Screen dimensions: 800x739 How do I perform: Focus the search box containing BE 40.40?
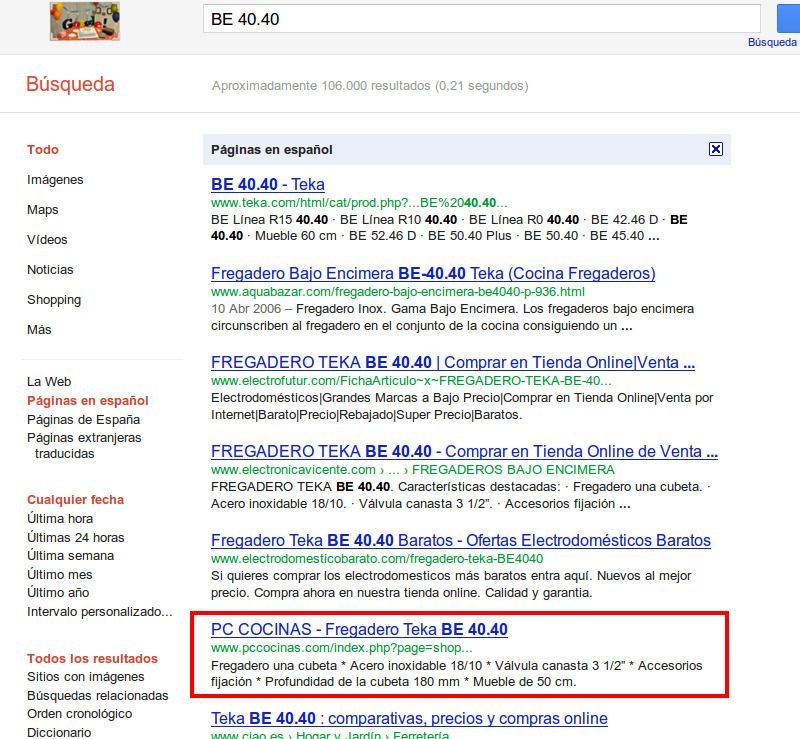482,19
